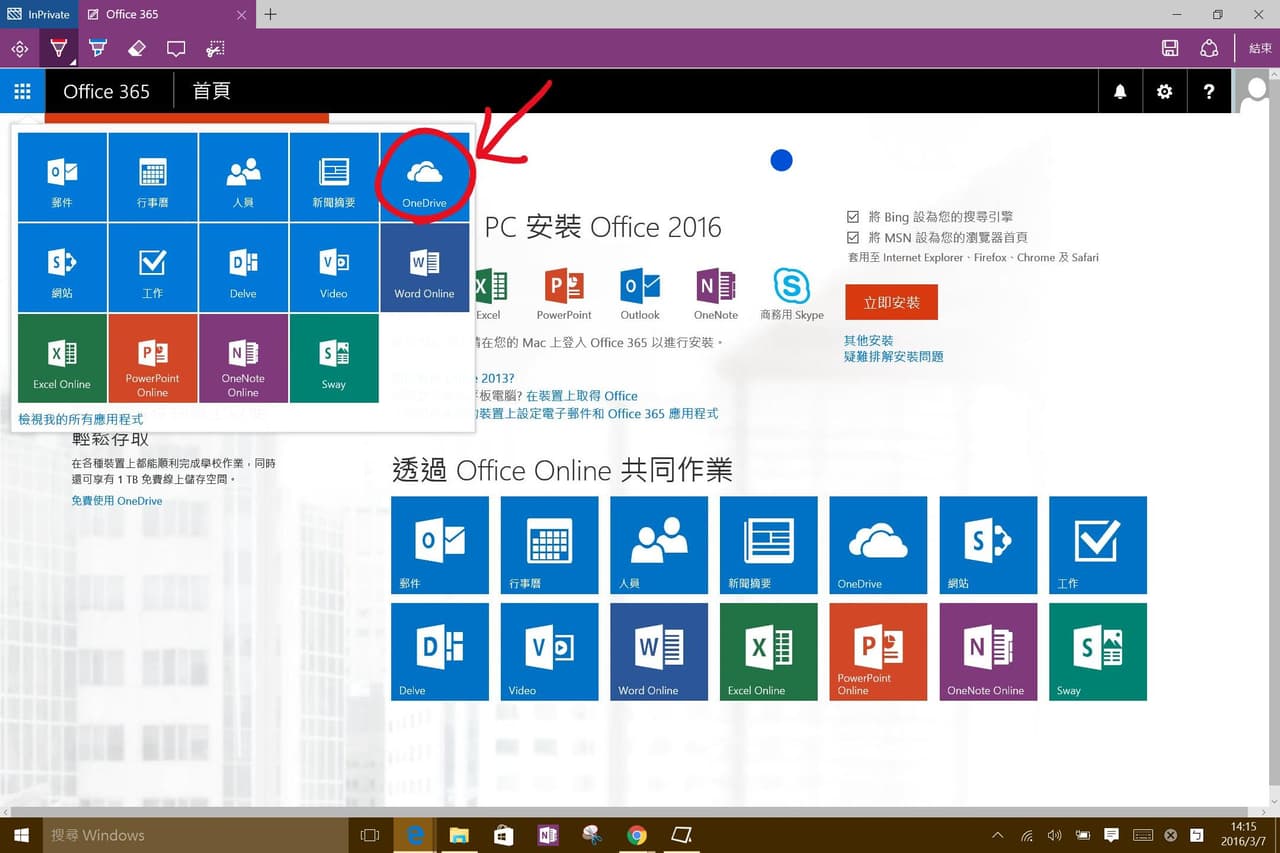Open Video tile in the app launcher panel
This screenshot has width=1280, height=853.
coord(334,268)
